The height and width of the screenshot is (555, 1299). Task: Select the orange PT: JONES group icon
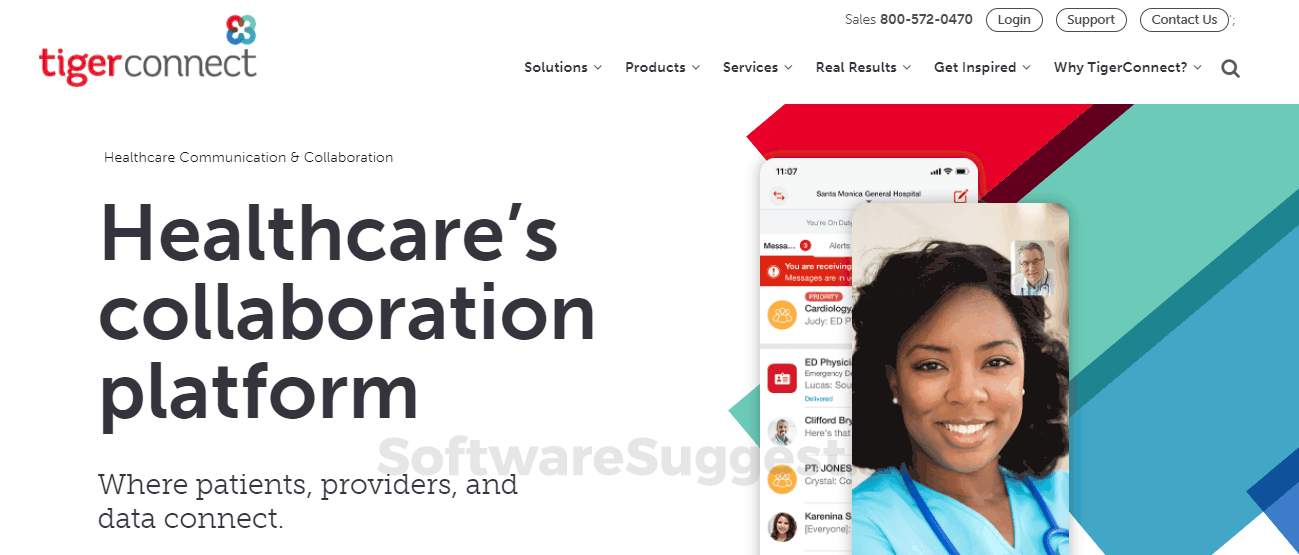click(782, 479)
